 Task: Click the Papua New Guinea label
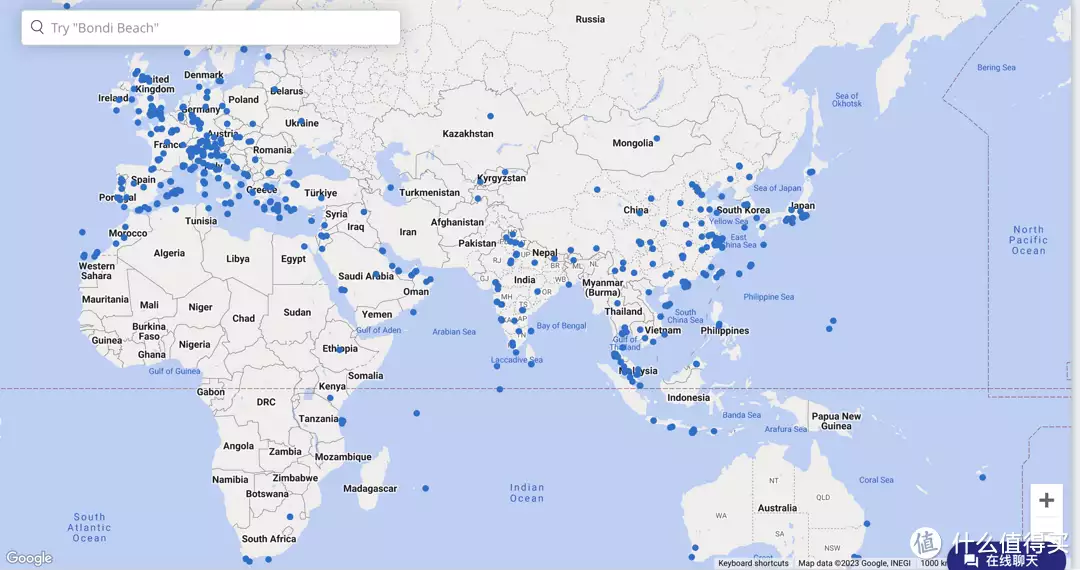836,421
